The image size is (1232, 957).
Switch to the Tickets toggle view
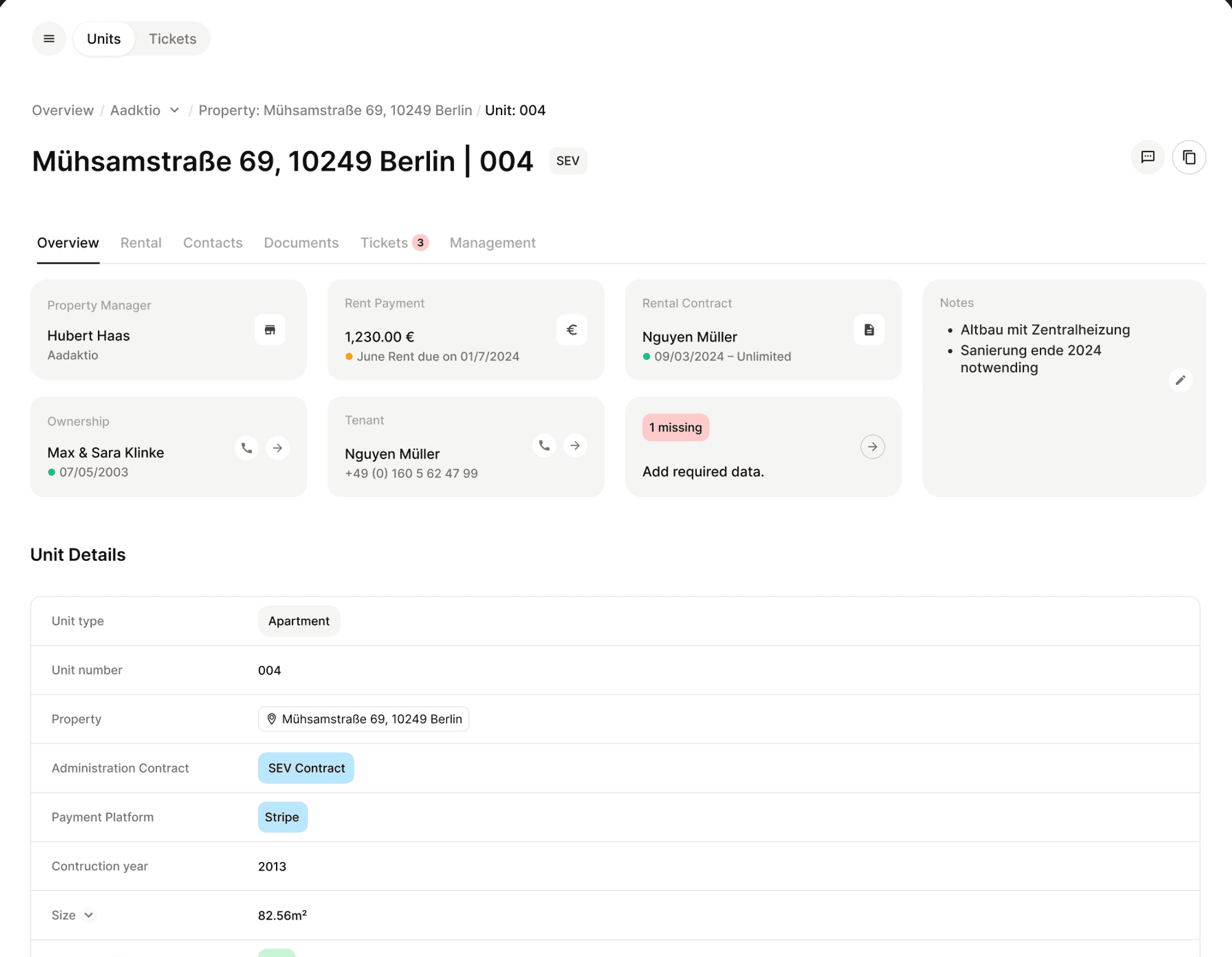(x=172, y=39)
